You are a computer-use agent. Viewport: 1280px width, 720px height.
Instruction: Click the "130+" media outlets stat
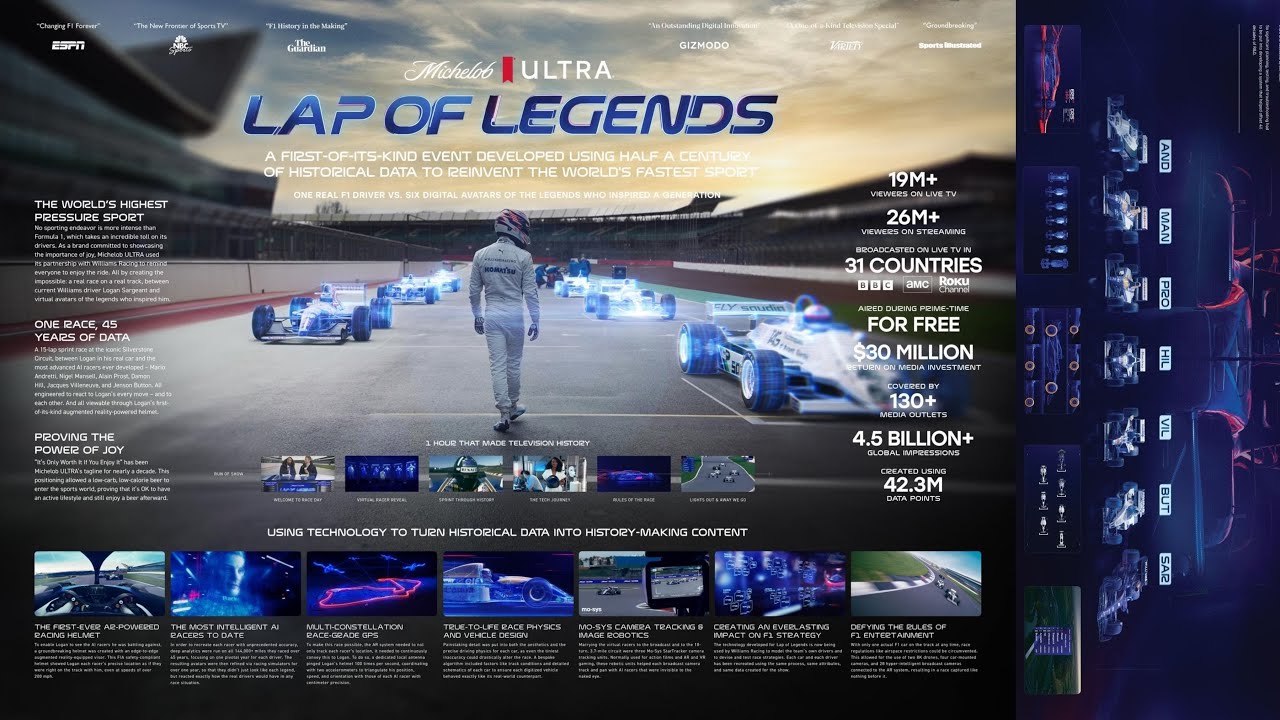click(x=913, y=400)
